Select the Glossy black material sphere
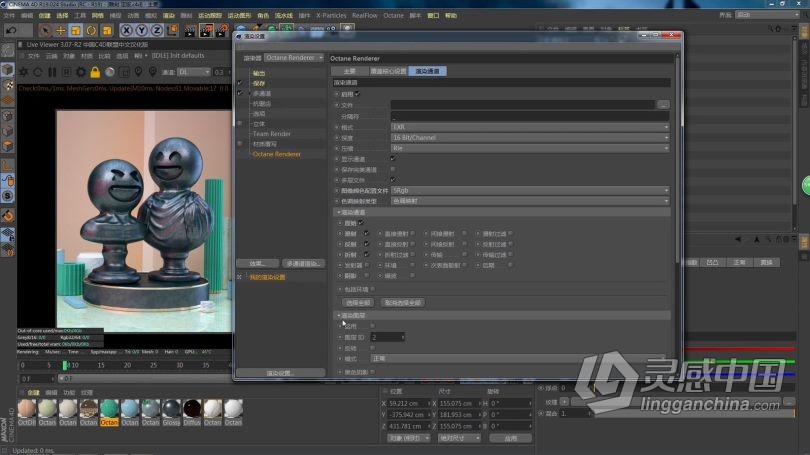The height and width of the screenshot is (455, 810). tap(171, 409)
